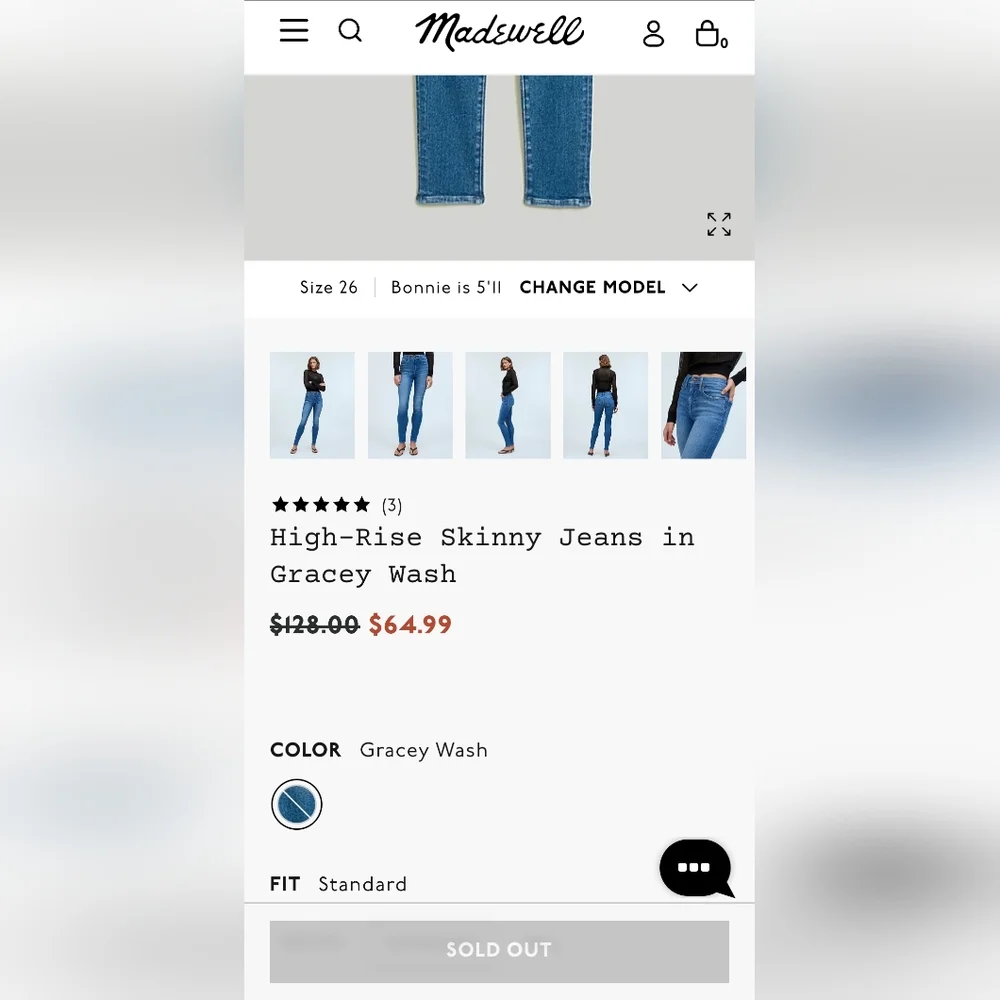The height and width of the screenshot is (1000, 1000).
Task: View the waist close-up thumbnail
Action: (703, 405)
